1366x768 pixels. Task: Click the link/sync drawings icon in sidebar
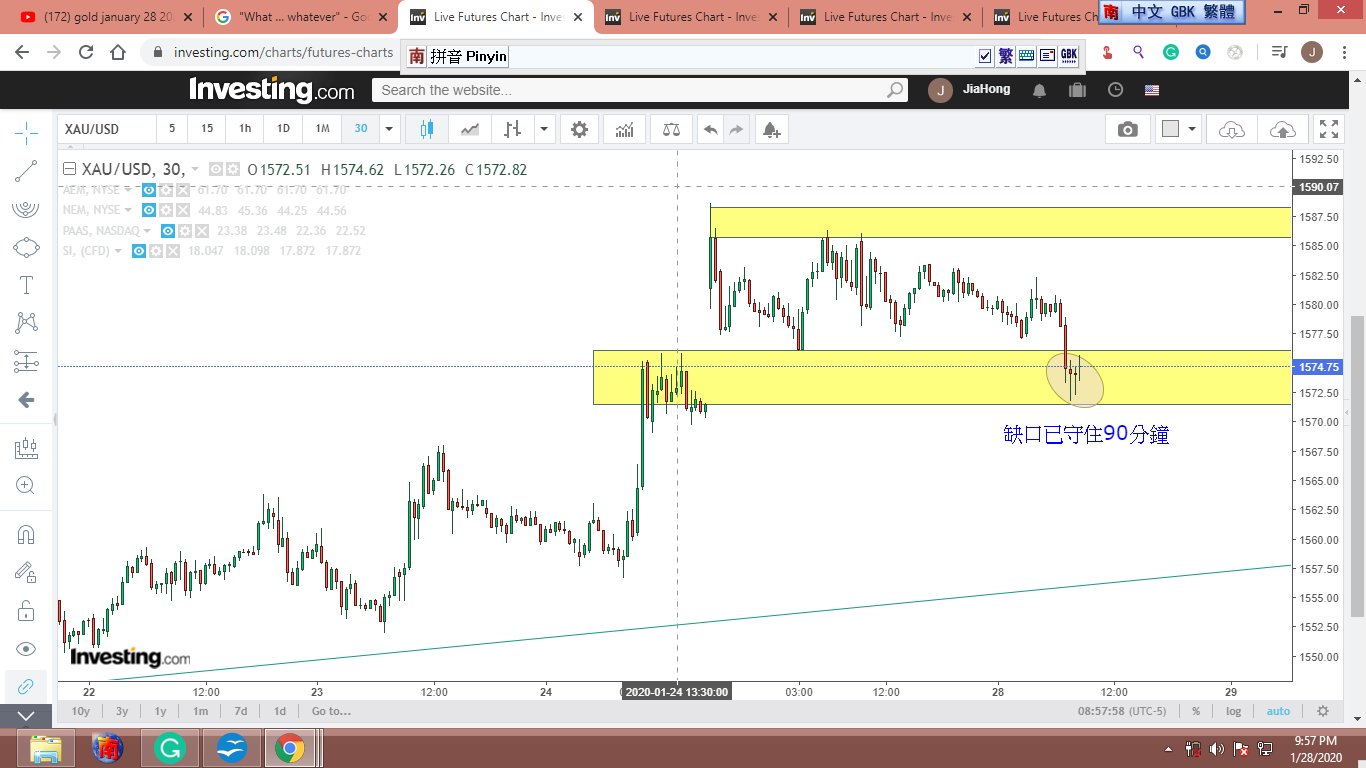click(26, 687)
